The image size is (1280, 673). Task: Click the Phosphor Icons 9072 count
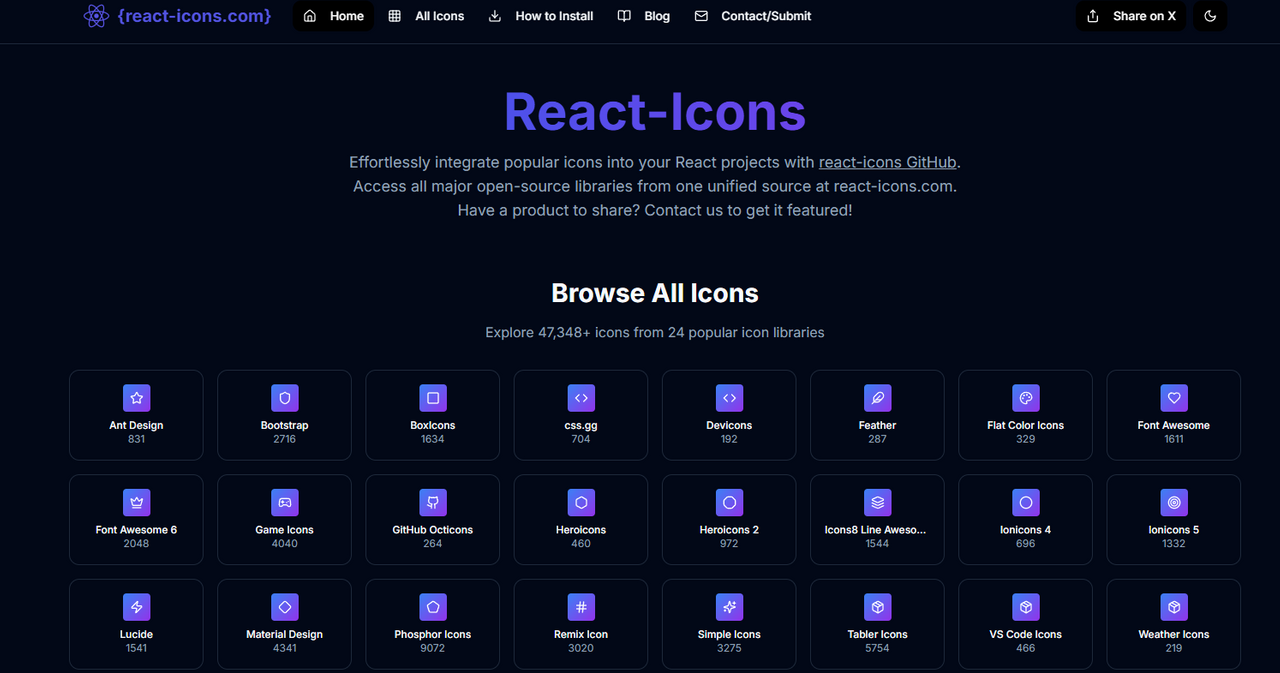point(433,648)
